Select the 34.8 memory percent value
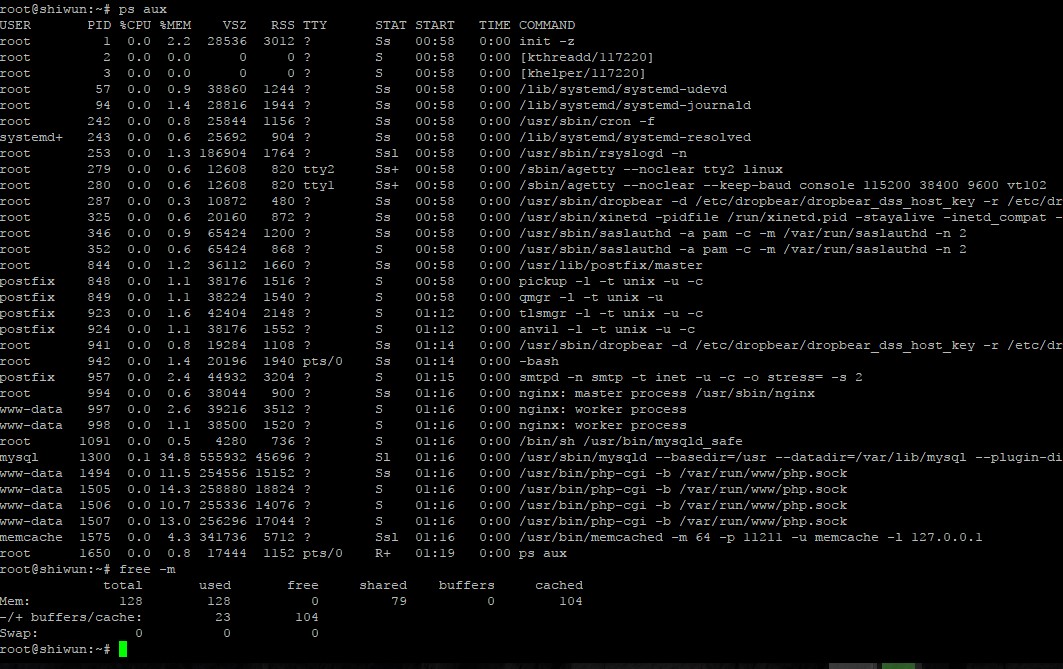 pyautogui.click(x=175, y=458)
